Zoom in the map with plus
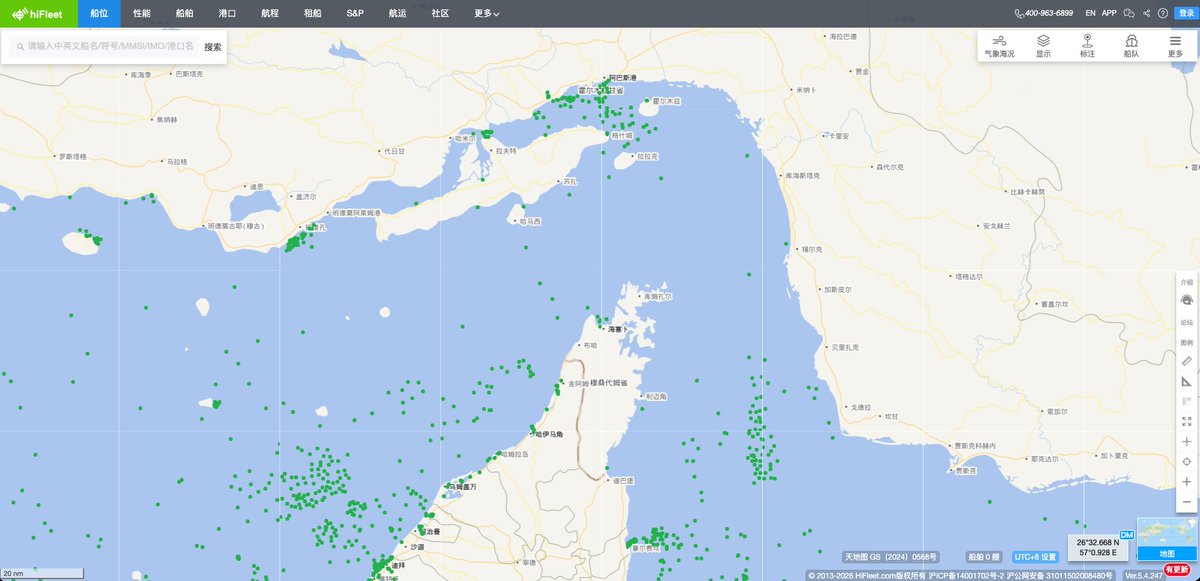The width and height of the screenshot is (1200, 581). click(x=1187, y=481)
